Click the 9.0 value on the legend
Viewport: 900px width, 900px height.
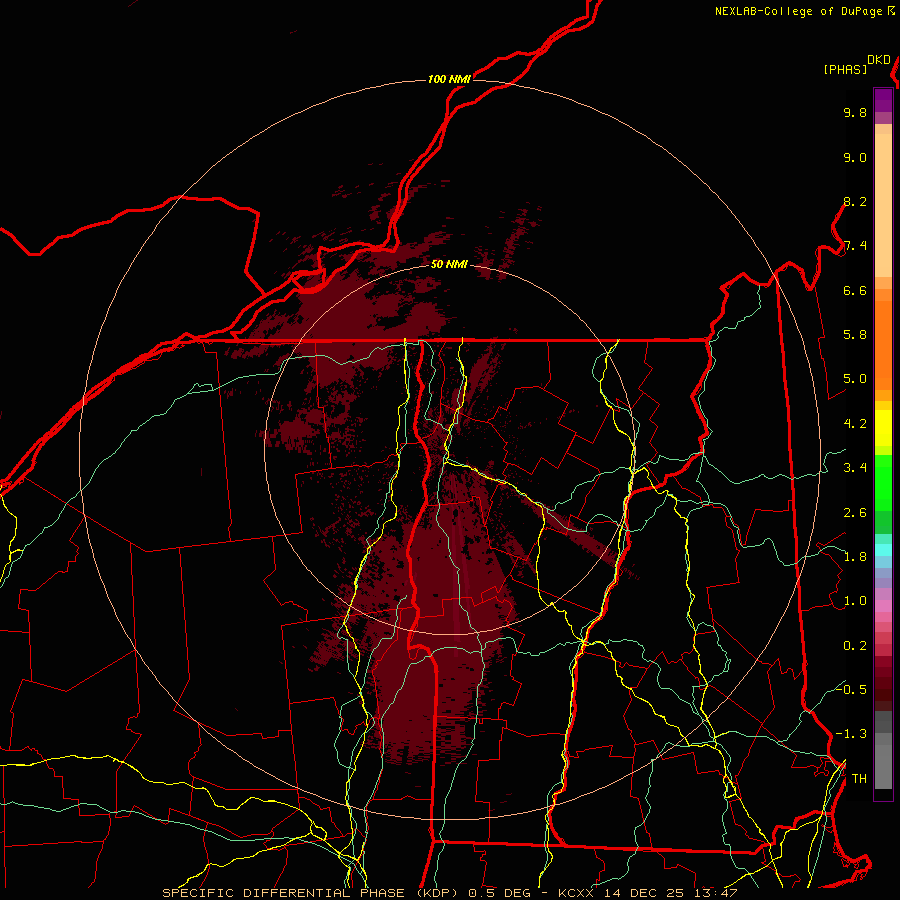855,157
